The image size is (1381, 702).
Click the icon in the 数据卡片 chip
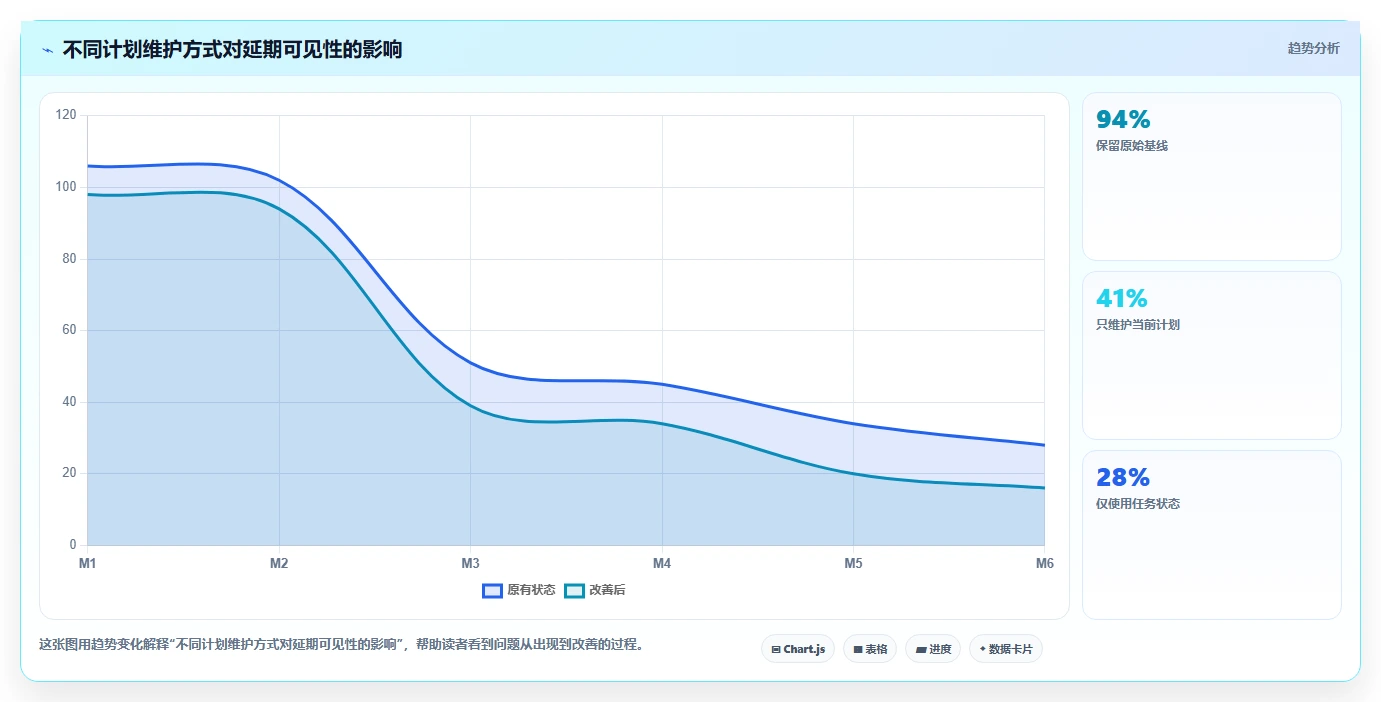(x=983, y=650)
